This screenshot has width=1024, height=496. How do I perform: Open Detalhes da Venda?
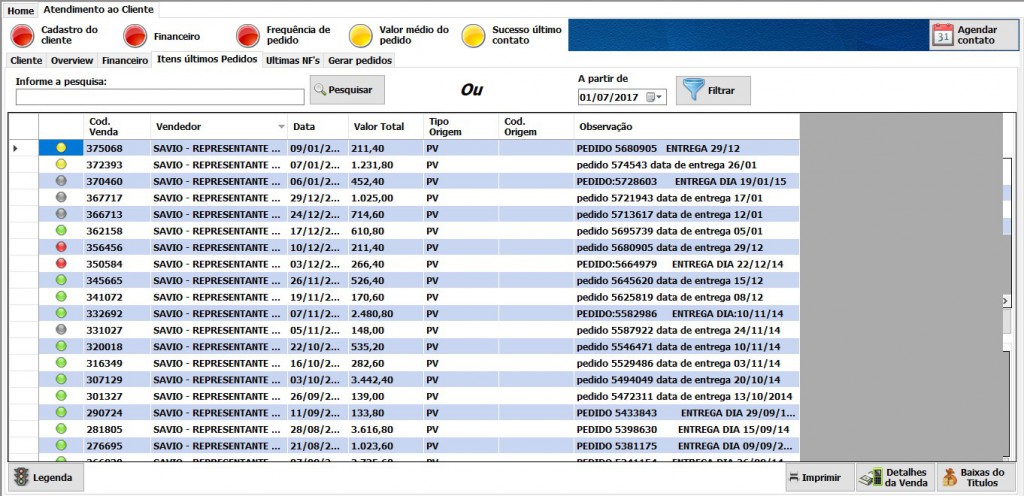tap(895, 478)
